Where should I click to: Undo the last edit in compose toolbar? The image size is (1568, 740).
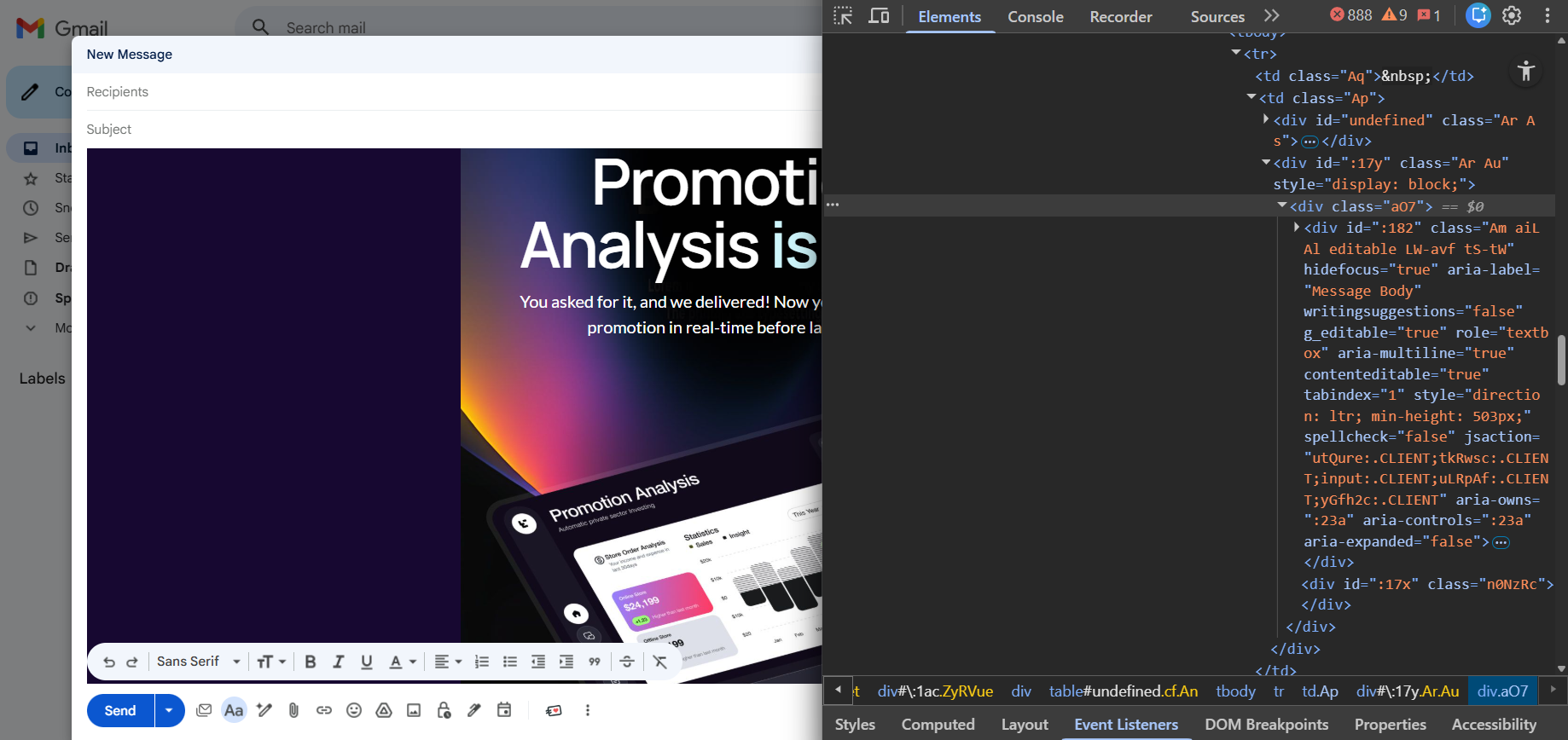click(109, 662)
